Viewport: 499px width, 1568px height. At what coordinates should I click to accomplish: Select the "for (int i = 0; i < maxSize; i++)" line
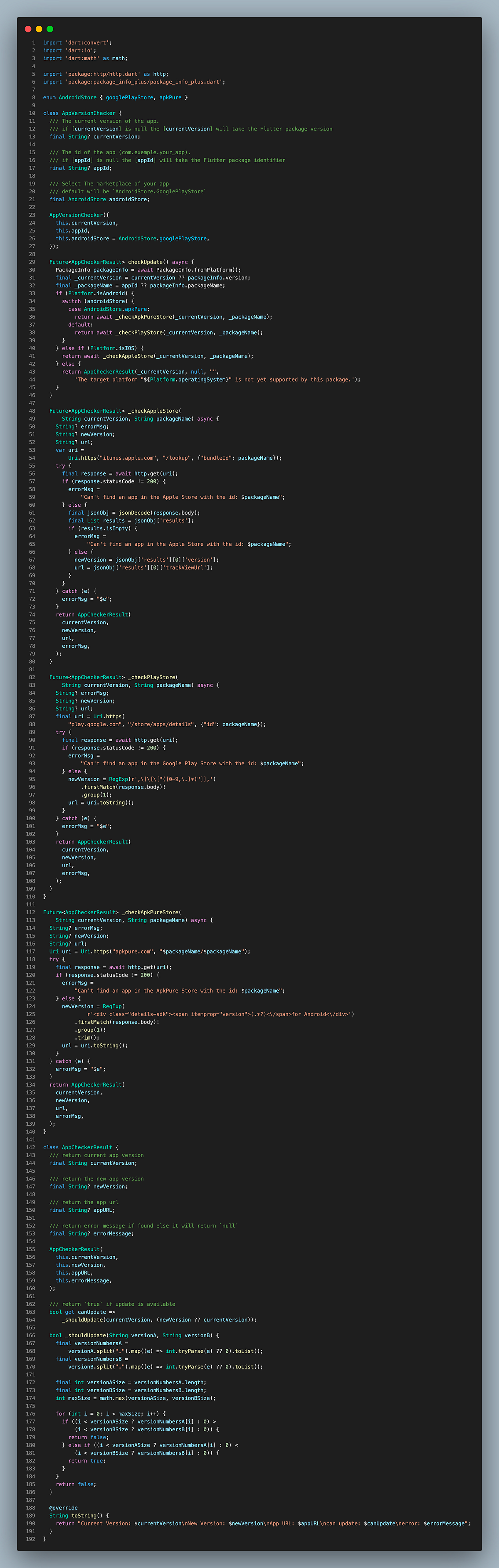[x=111, y=1414]
